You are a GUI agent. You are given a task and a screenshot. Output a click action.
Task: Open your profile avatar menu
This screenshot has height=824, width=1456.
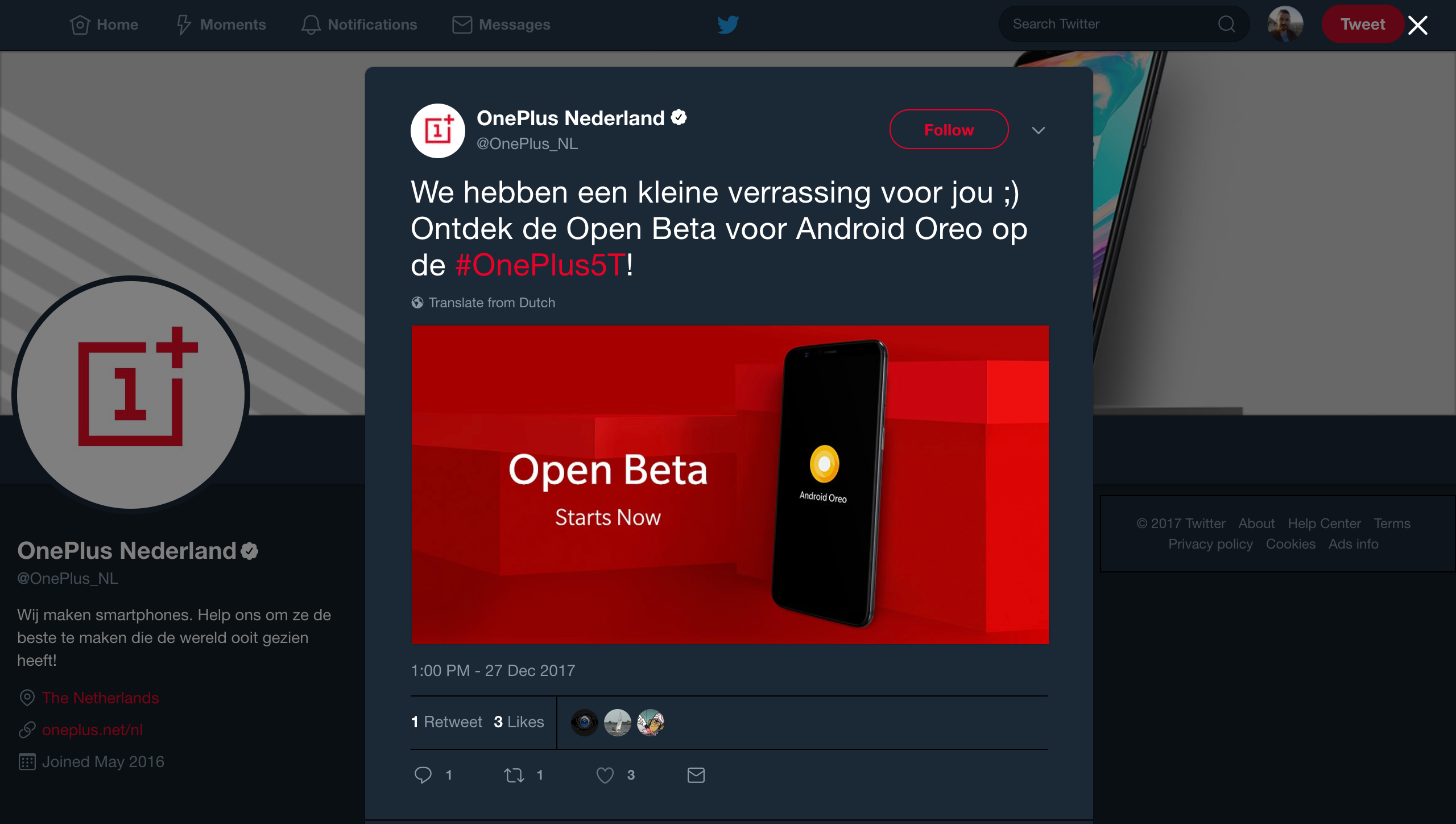pyautogui.click(x=1285, y=24)
